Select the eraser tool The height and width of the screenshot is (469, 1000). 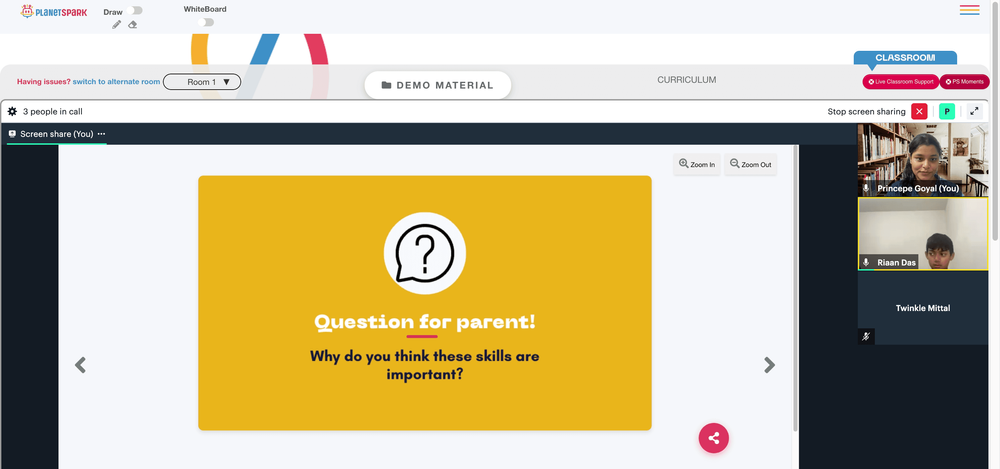tap(133, 24)
